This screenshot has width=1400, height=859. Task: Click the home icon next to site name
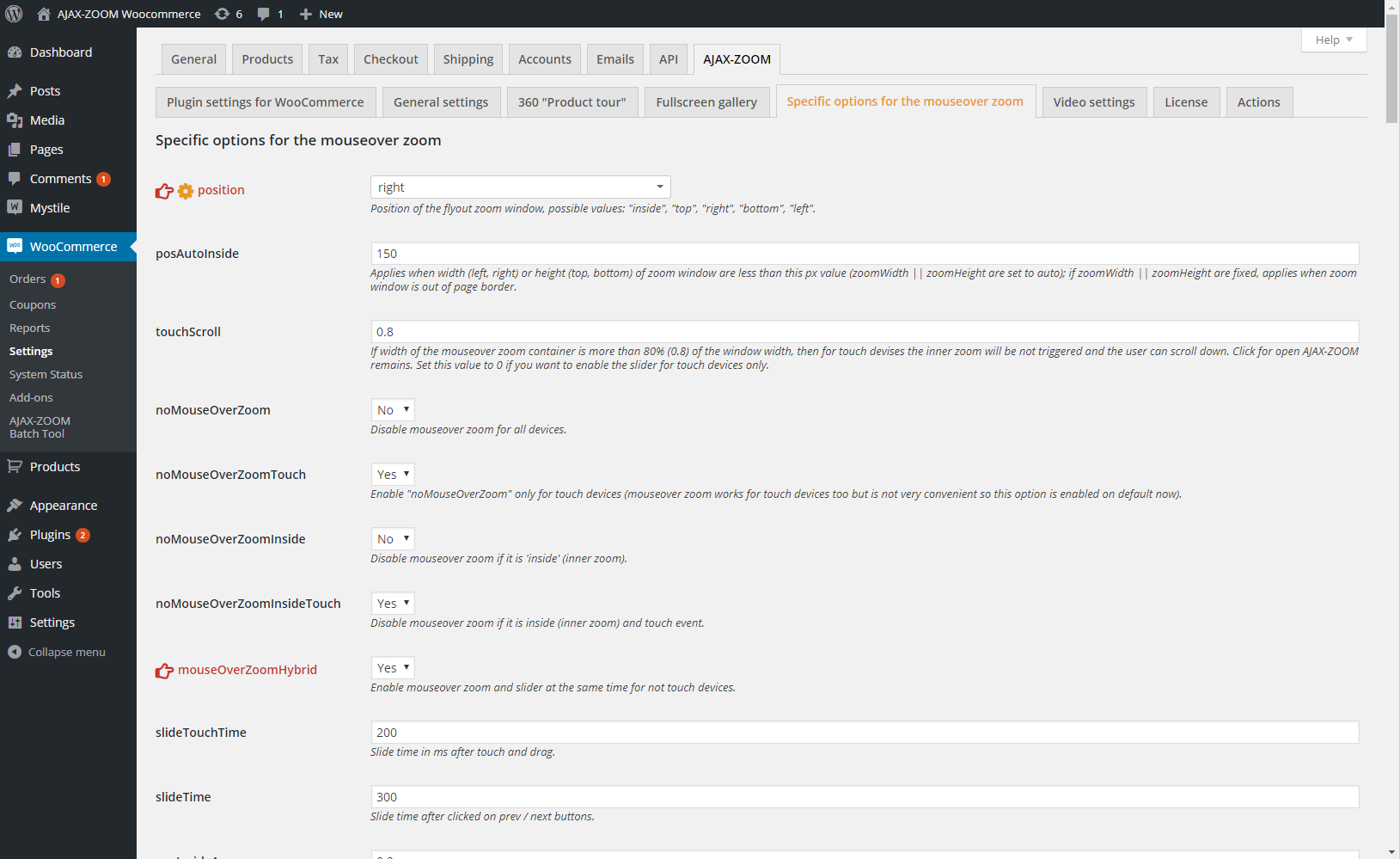click(44, 14)
